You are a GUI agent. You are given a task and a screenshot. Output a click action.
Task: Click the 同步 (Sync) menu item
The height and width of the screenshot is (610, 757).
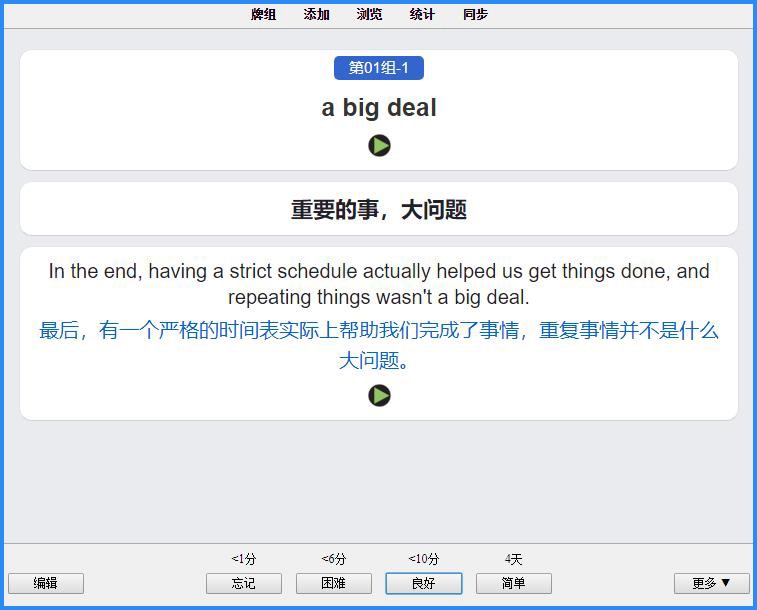point(475,14)
